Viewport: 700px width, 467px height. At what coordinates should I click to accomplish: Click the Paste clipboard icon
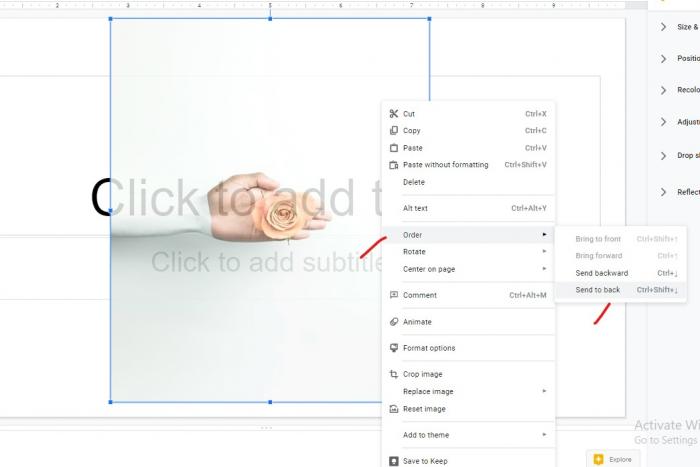[393, 148]
